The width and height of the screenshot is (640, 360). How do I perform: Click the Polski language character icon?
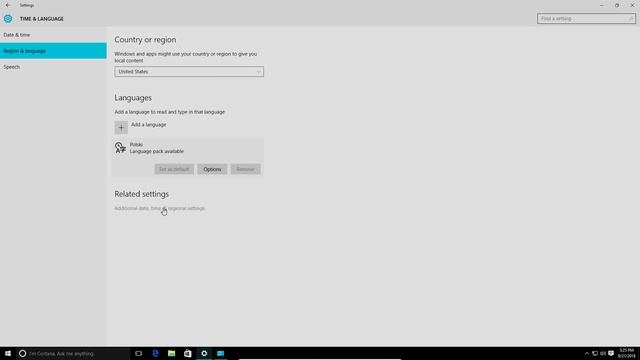(120, 148)
